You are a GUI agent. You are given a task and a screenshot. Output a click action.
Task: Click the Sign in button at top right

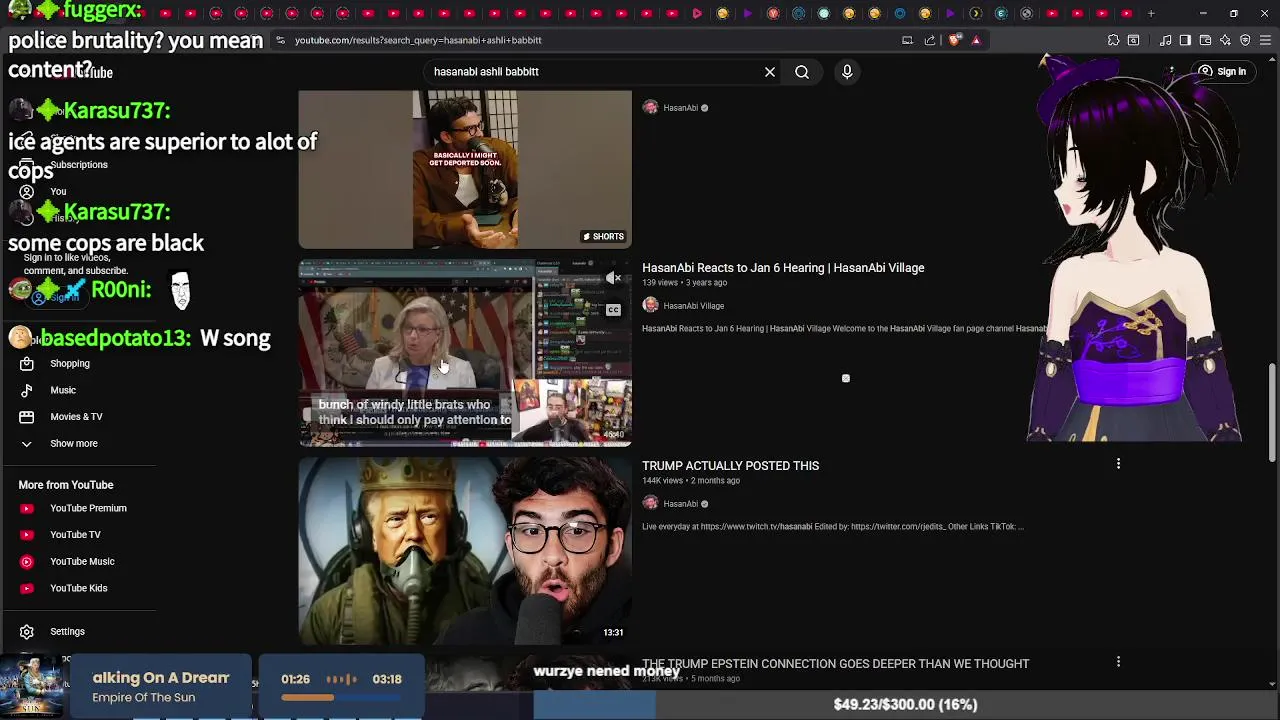click(1222, 72)
